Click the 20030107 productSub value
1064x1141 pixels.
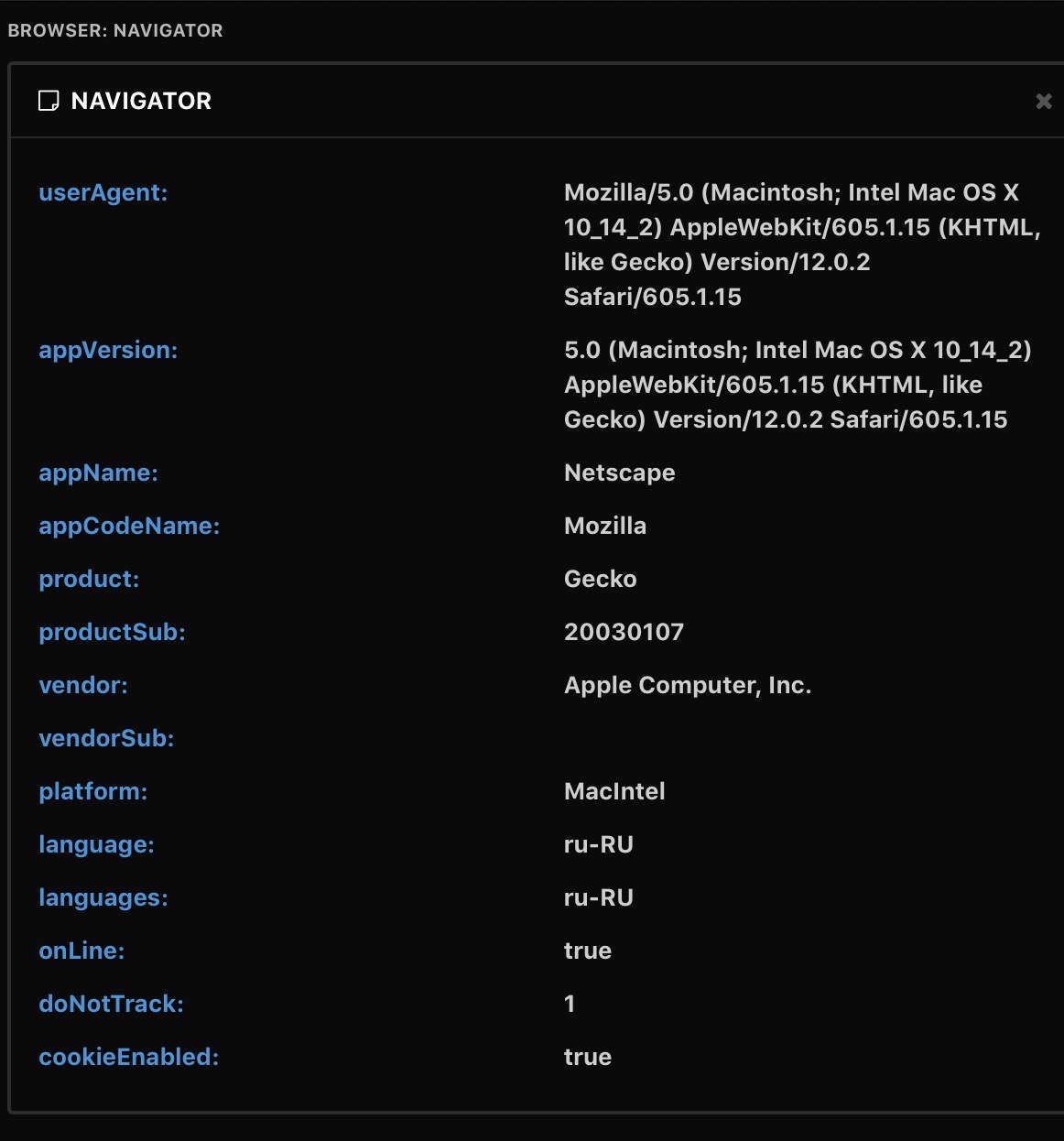624,632
